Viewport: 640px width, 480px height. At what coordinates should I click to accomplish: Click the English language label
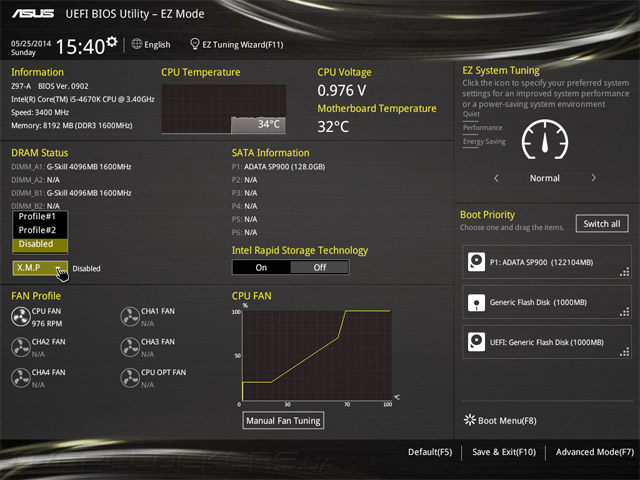point(157,44)
